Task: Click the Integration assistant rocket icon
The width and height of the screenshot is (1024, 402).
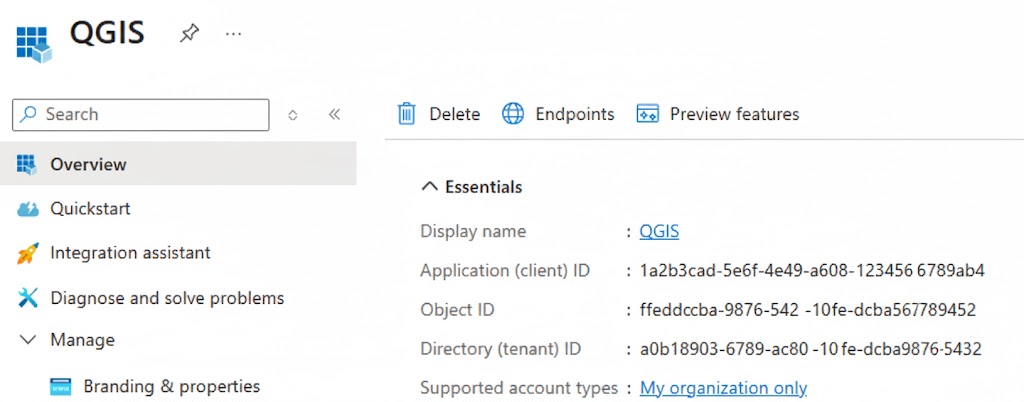Action: click(27, 253)
